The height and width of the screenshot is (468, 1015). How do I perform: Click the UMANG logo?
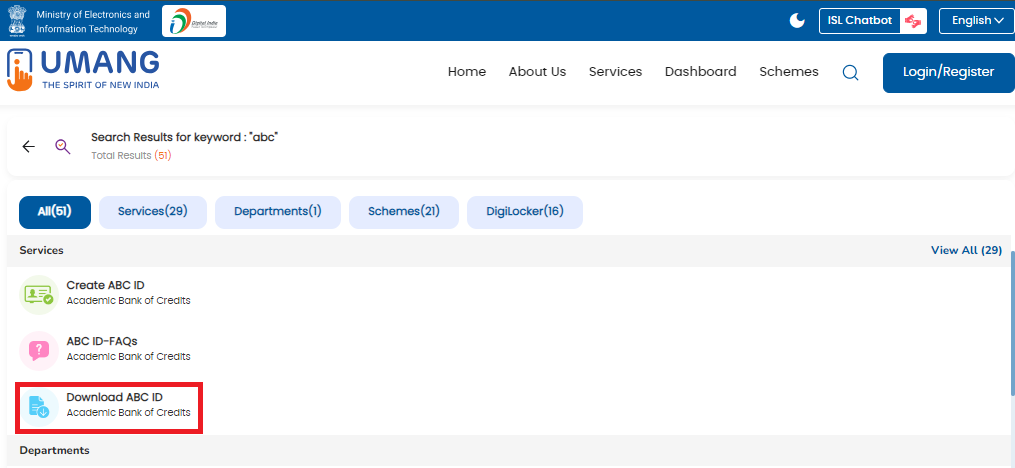coord(84,70)
